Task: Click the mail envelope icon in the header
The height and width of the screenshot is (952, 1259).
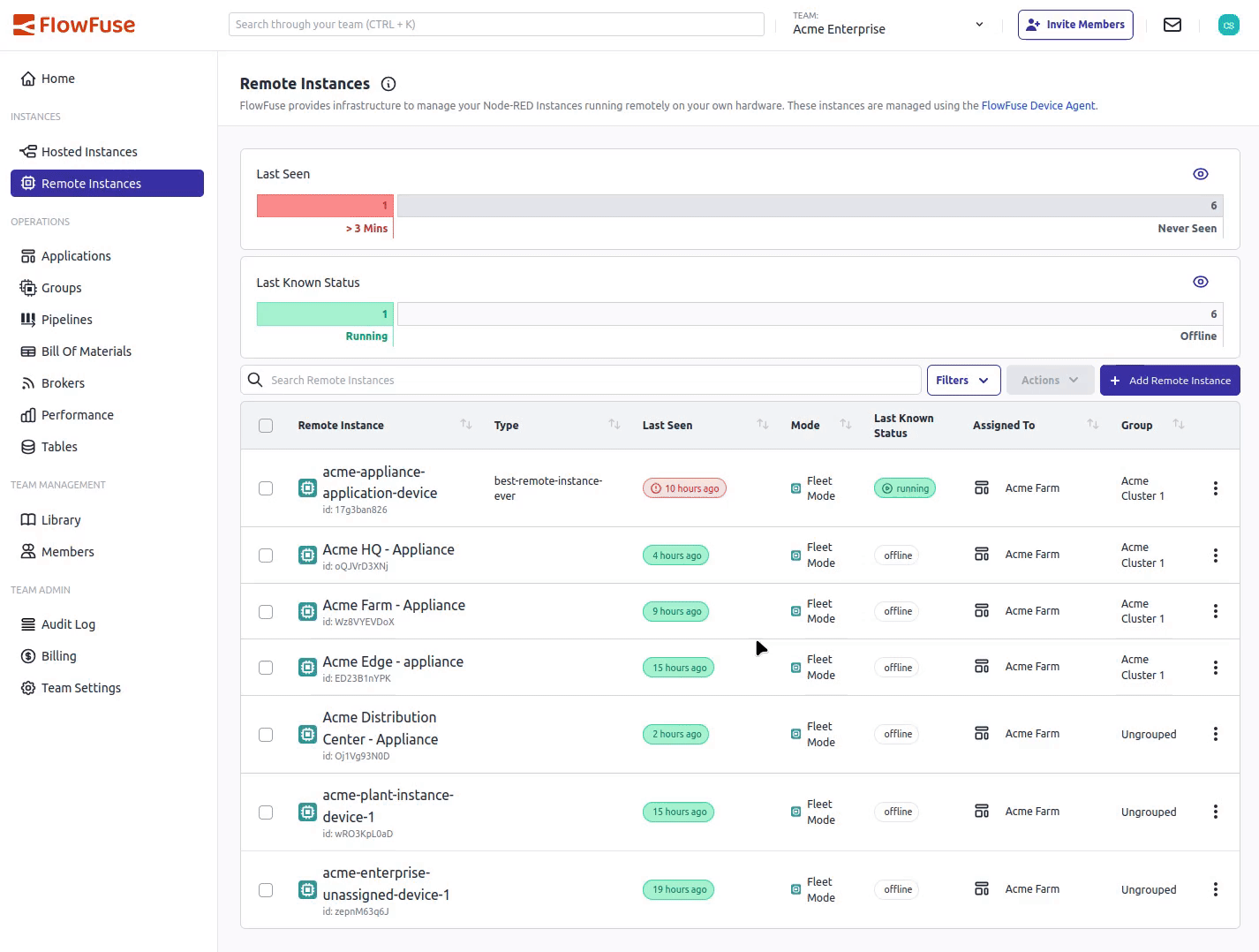Action: tap(1172, 24)
